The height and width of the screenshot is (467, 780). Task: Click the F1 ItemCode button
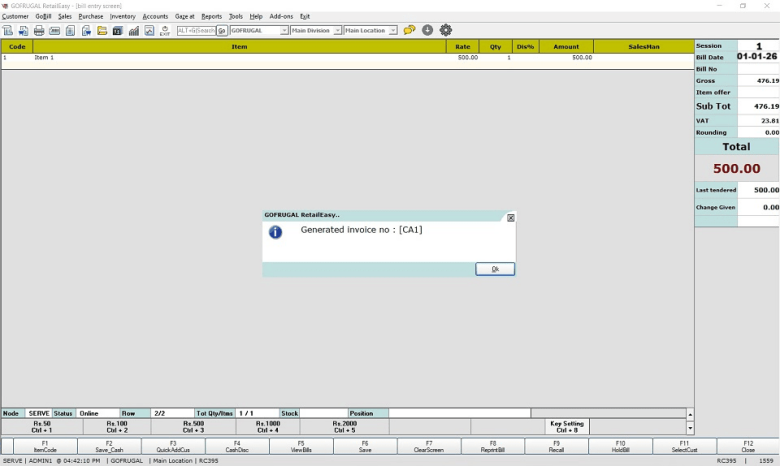[x=45, y=446]
